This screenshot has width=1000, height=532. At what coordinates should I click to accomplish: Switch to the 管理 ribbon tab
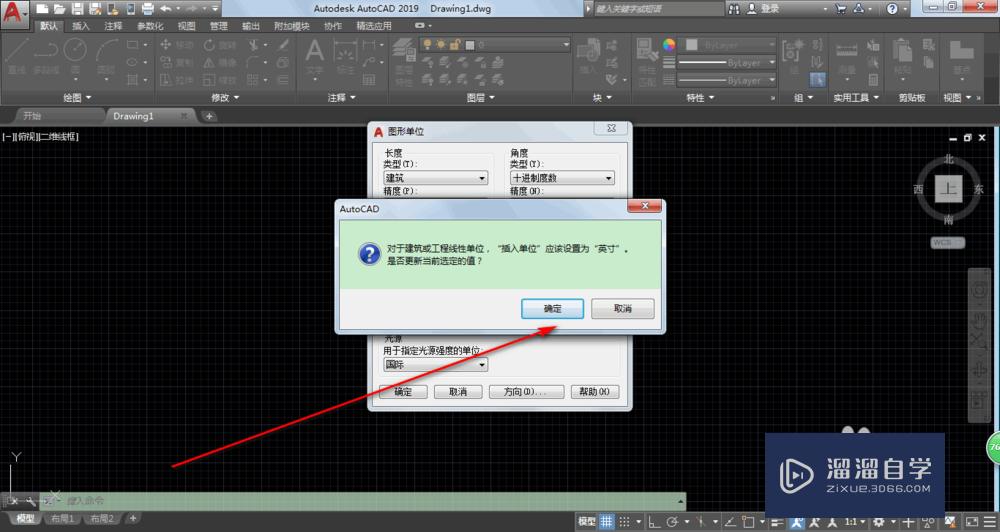click(218, 26)
